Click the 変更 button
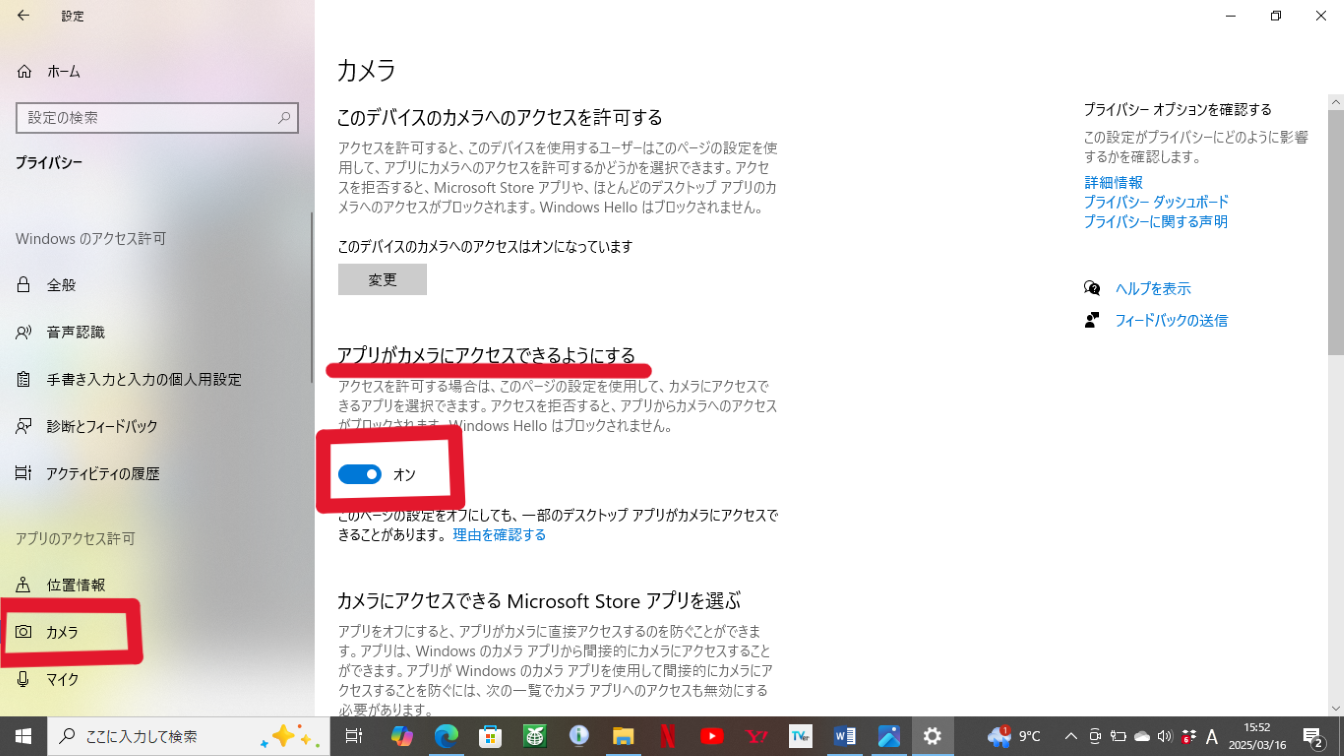Viewport: 1344px width, 756px height. pos(382,280)
